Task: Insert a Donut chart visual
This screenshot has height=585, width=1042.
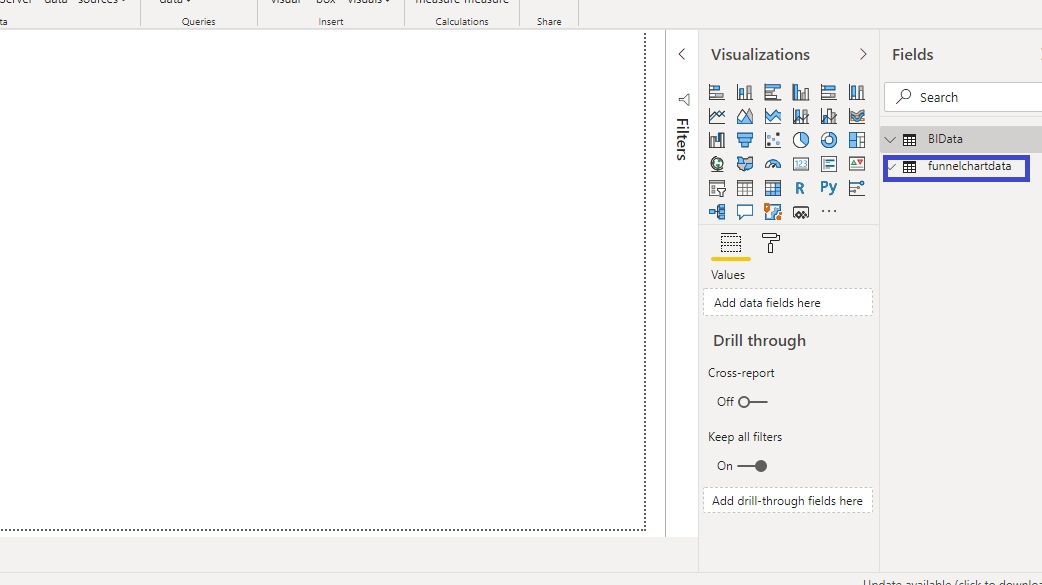Action: click(x=828, y=140)
